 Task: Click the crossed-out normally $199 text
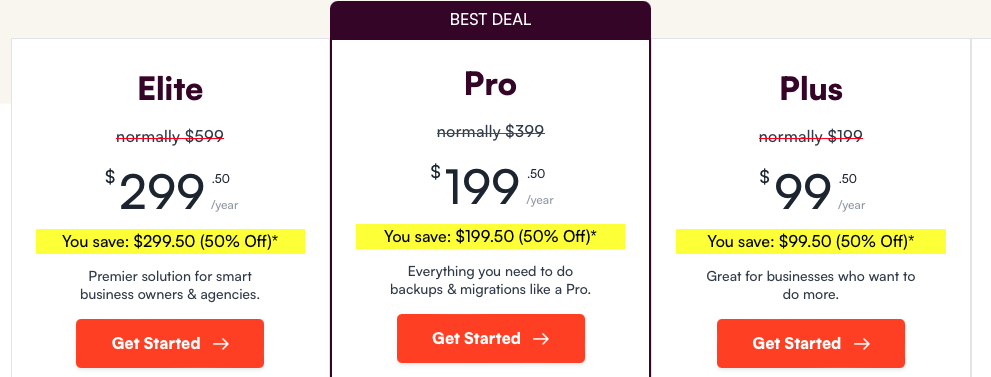[811, 136]
